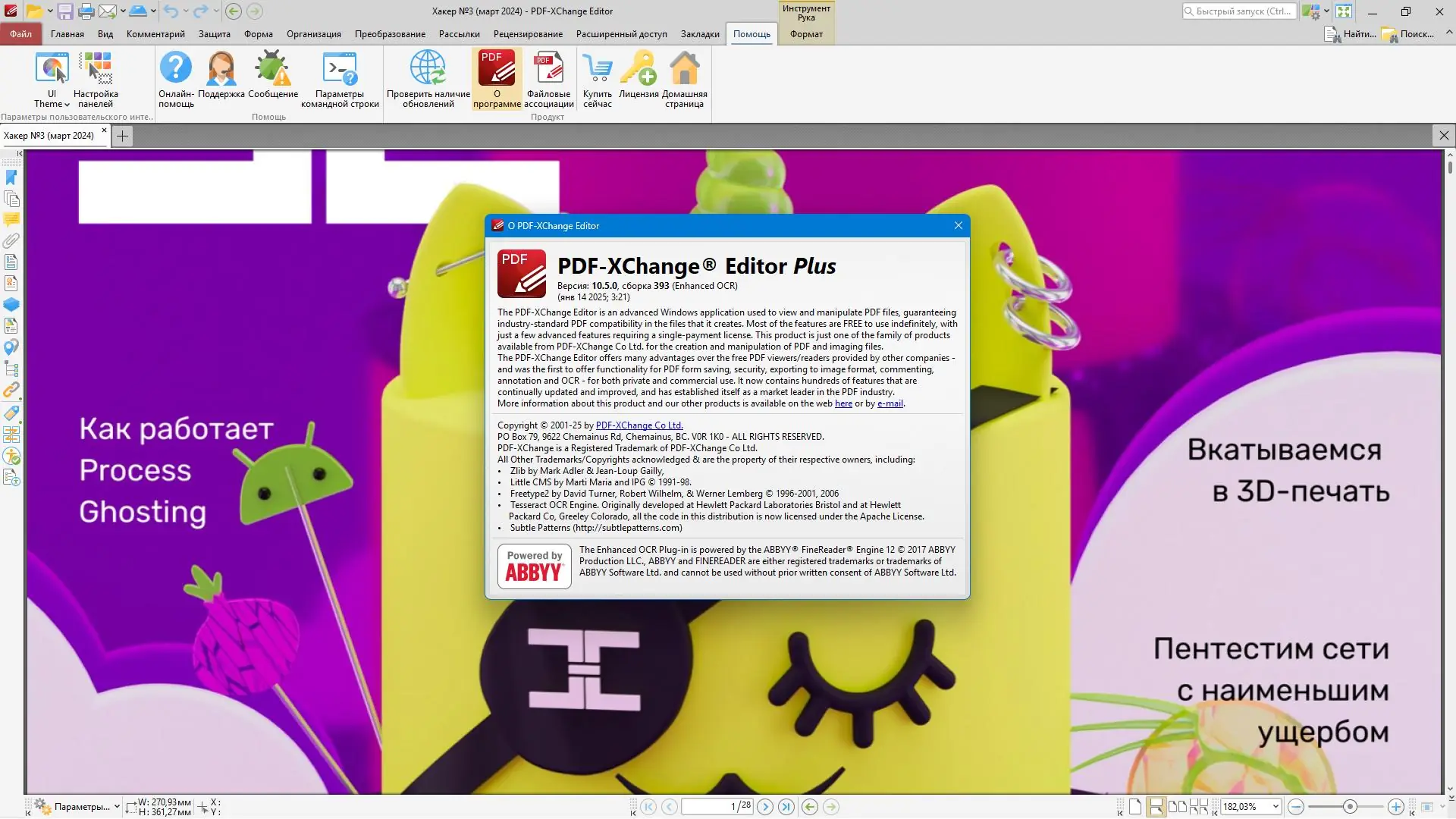
Task: Follow the PDF-XChange Co Ltd. link
Action: [x=639, y=425]
